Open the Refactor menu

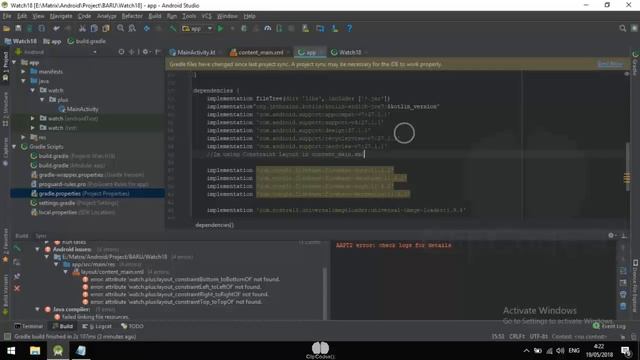click(x=132, y=16)
